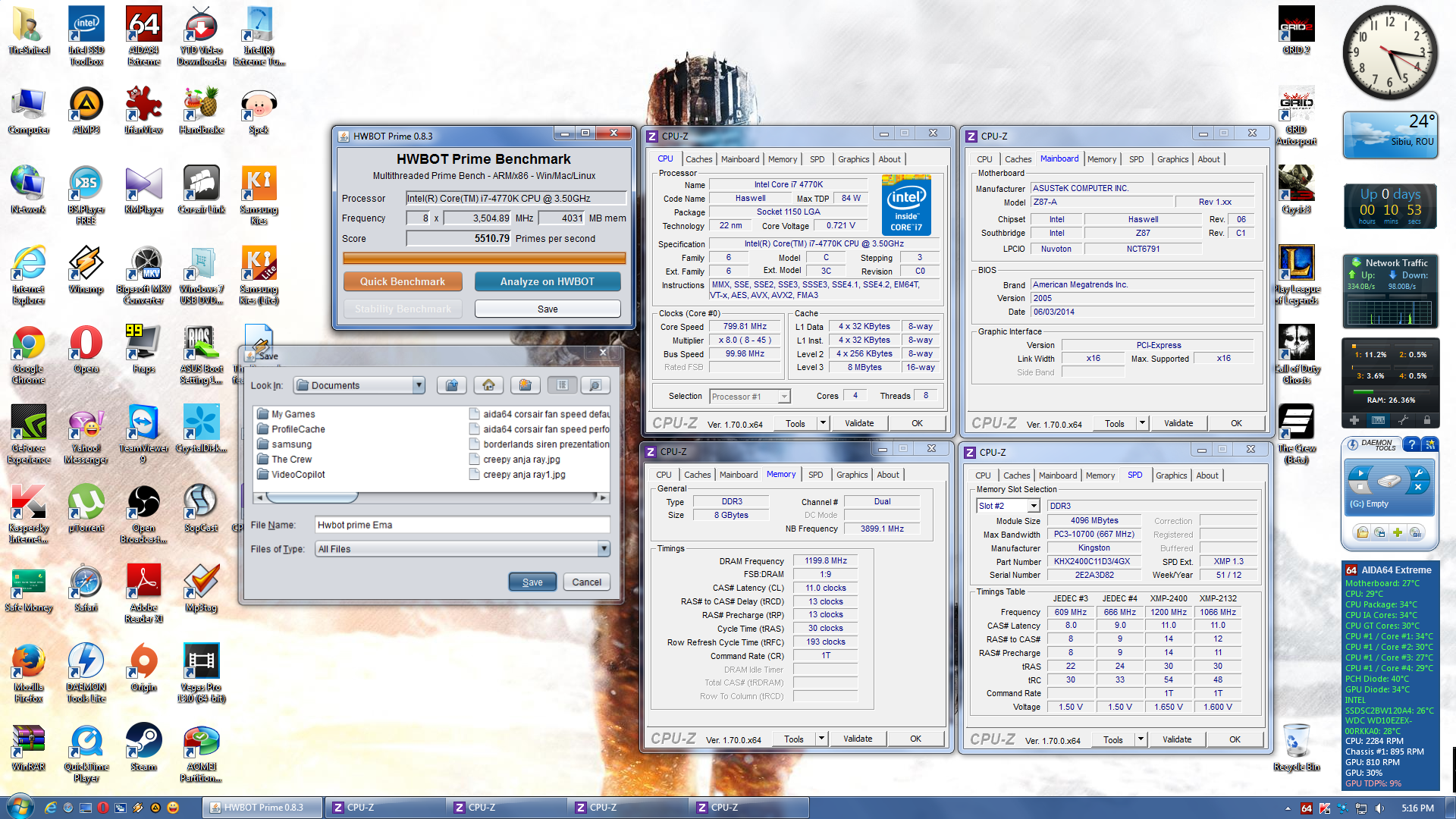This screenshot has width=1456, height=819.
Task: Launch Opera desktop shortcut
Action: 86,349
